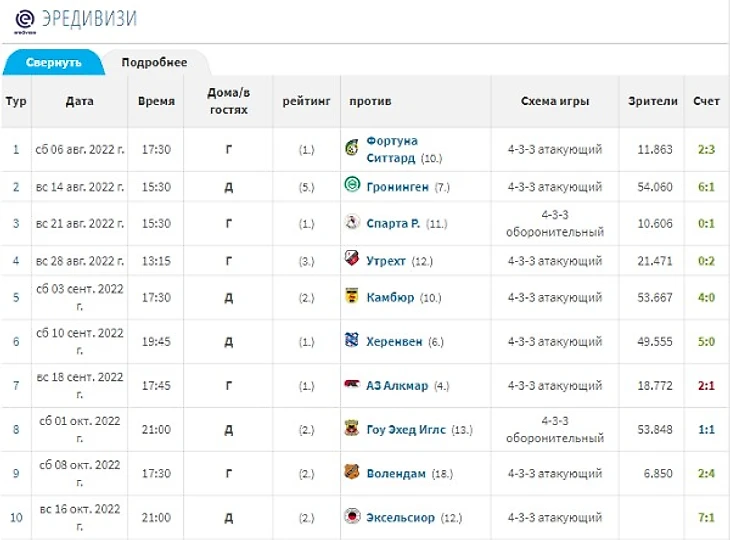This screenshot has height=540, width=730.
Task: Click the АЗ Алкмар club crest
Action: pos(351,385)
